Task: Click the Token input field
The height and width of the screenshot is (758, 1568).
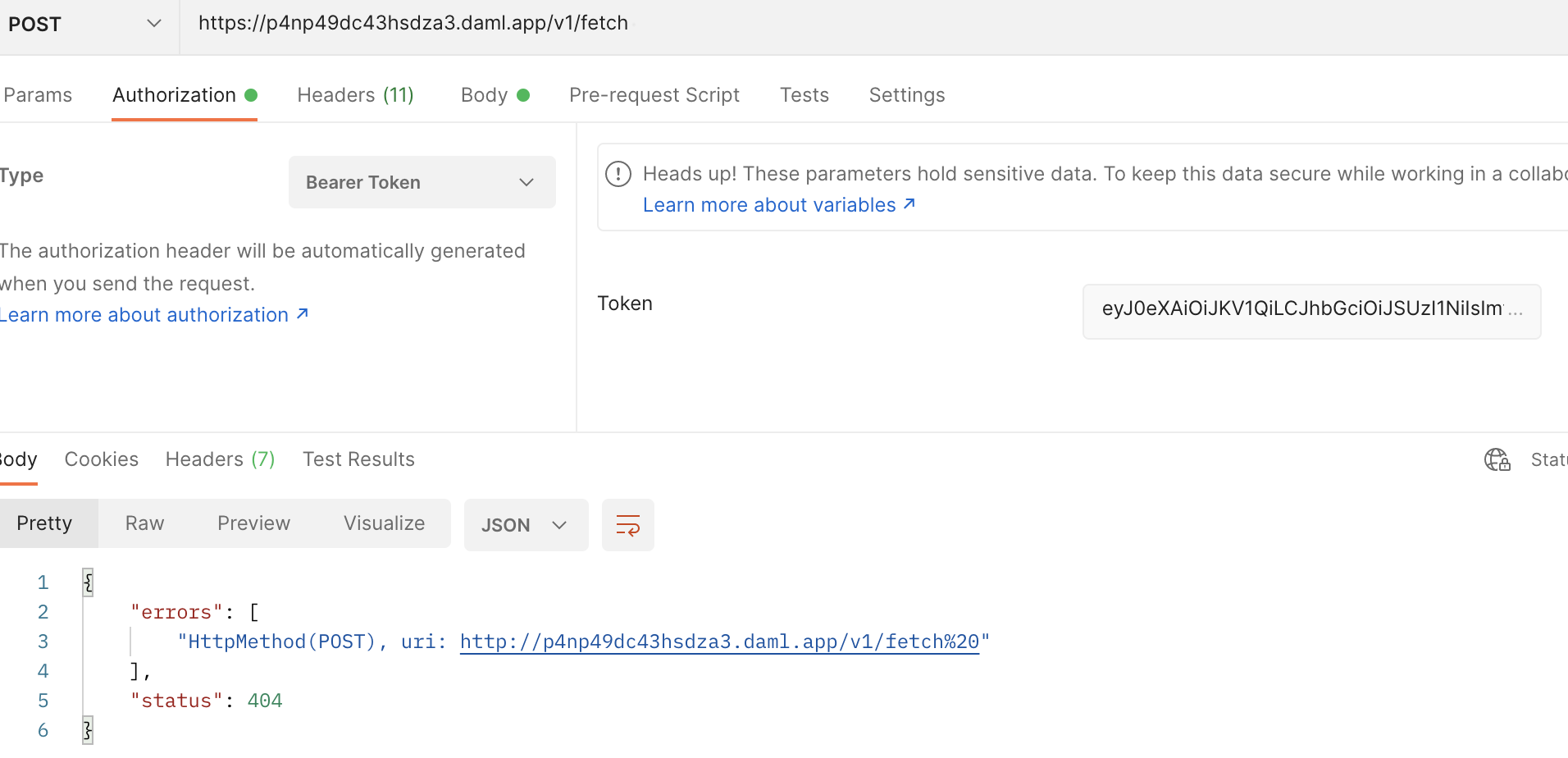Action: tap(1310, 310)
